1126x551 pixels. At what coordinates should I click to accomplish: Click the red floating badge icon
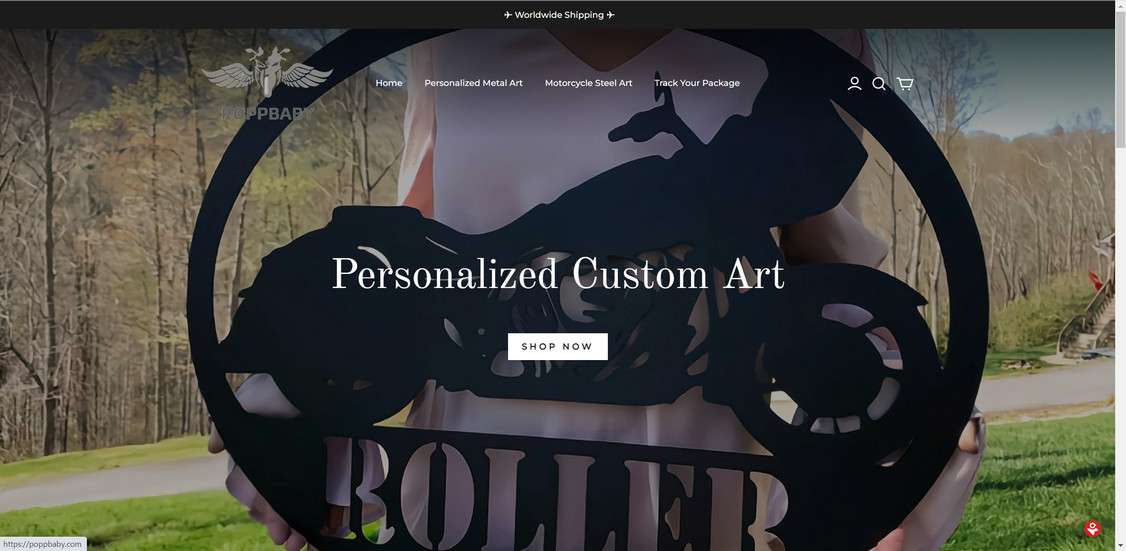point(1093,529)
